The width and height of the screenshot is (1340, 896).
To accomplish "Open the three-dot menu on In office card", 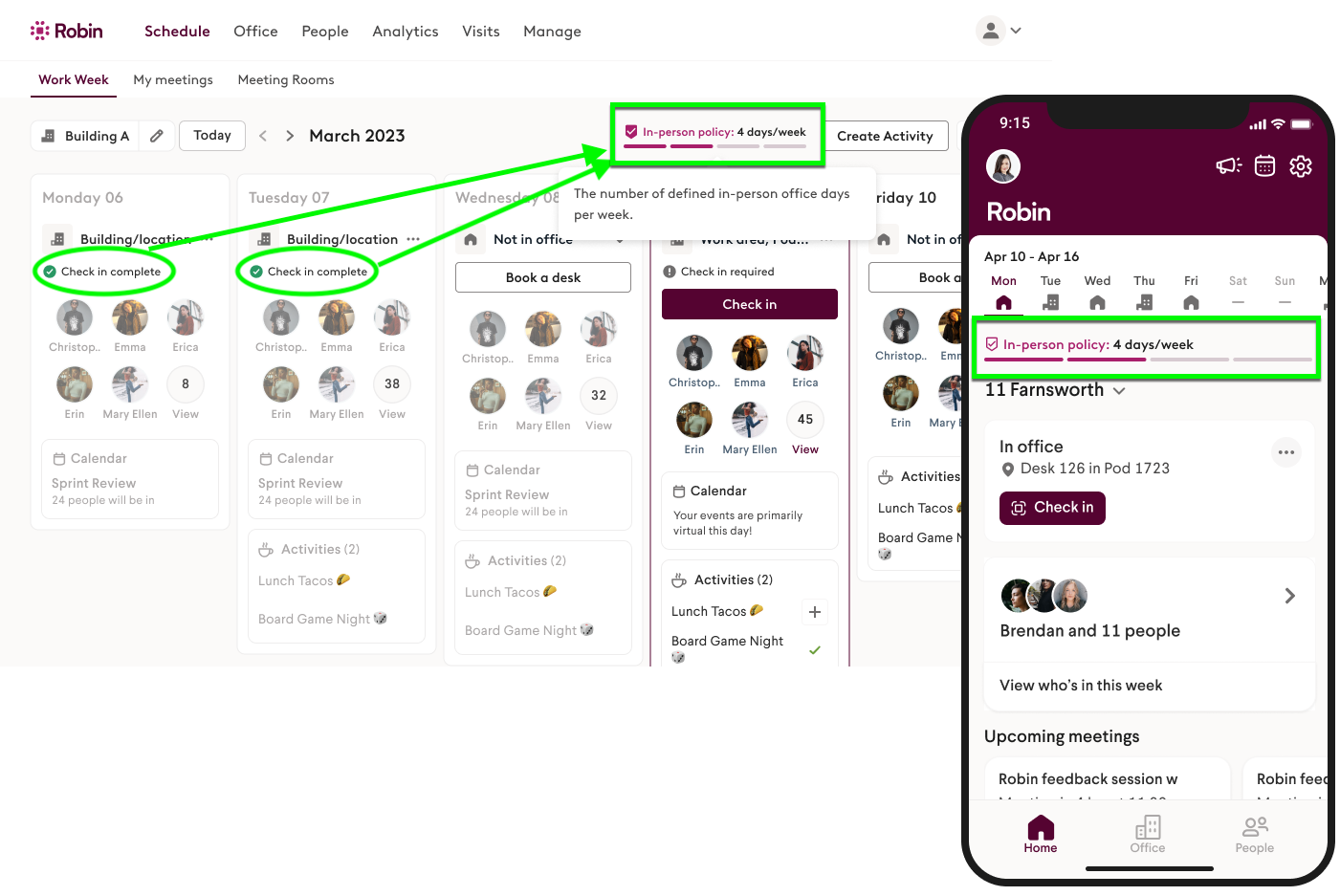I will pyautogui.click(x=1286, y=452).
